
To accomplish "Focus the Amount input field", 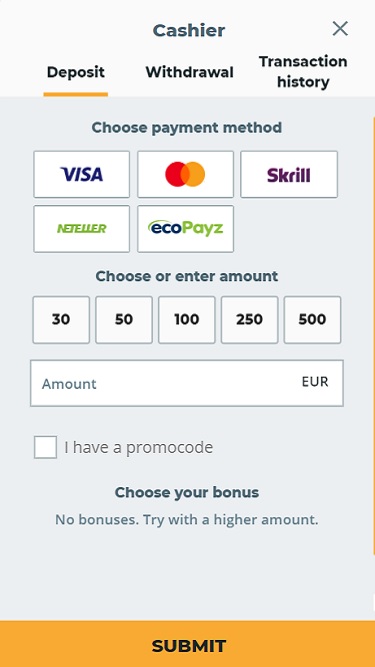I will 187,383.
